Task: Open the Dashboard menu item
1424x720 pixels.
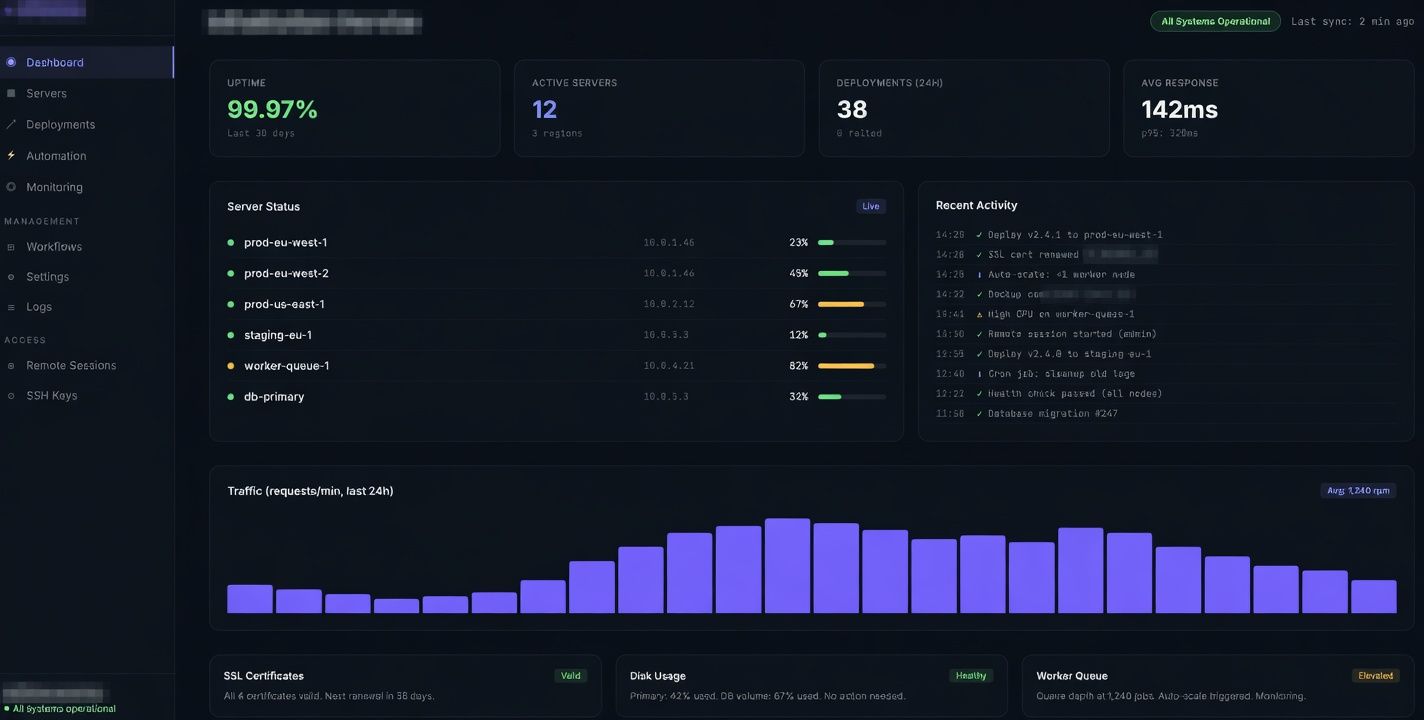Action: click(x=87, y=62)
